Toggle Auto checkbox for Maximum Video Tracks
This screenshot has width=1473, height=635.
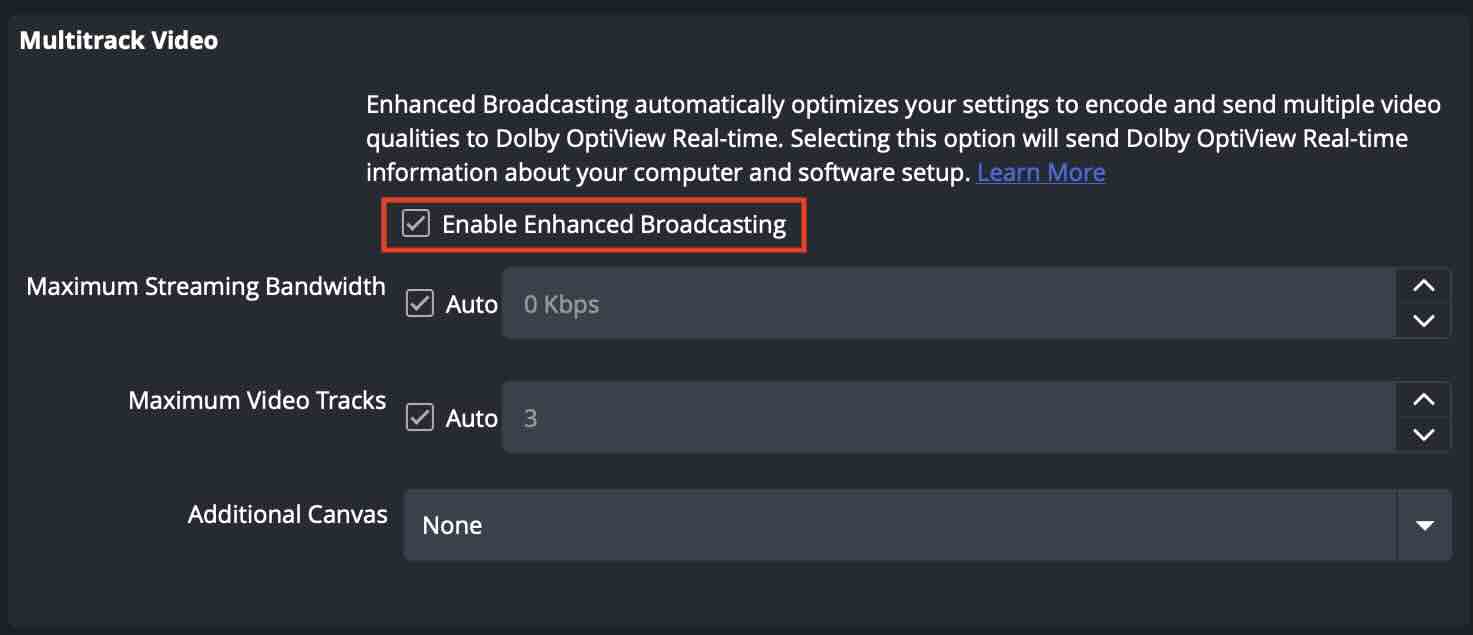tap(420, 417)
